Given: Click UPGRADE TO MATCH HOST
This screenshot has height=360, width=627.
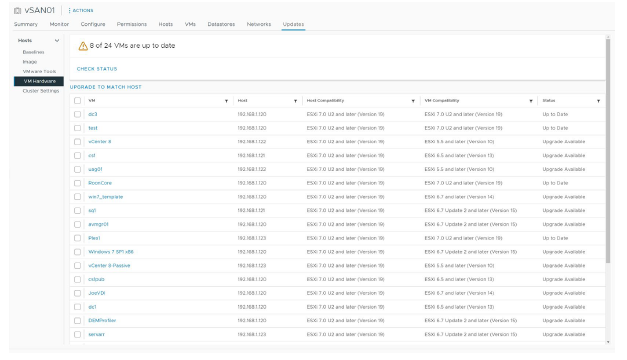Looking at the screenshot, I should [106, 87].
